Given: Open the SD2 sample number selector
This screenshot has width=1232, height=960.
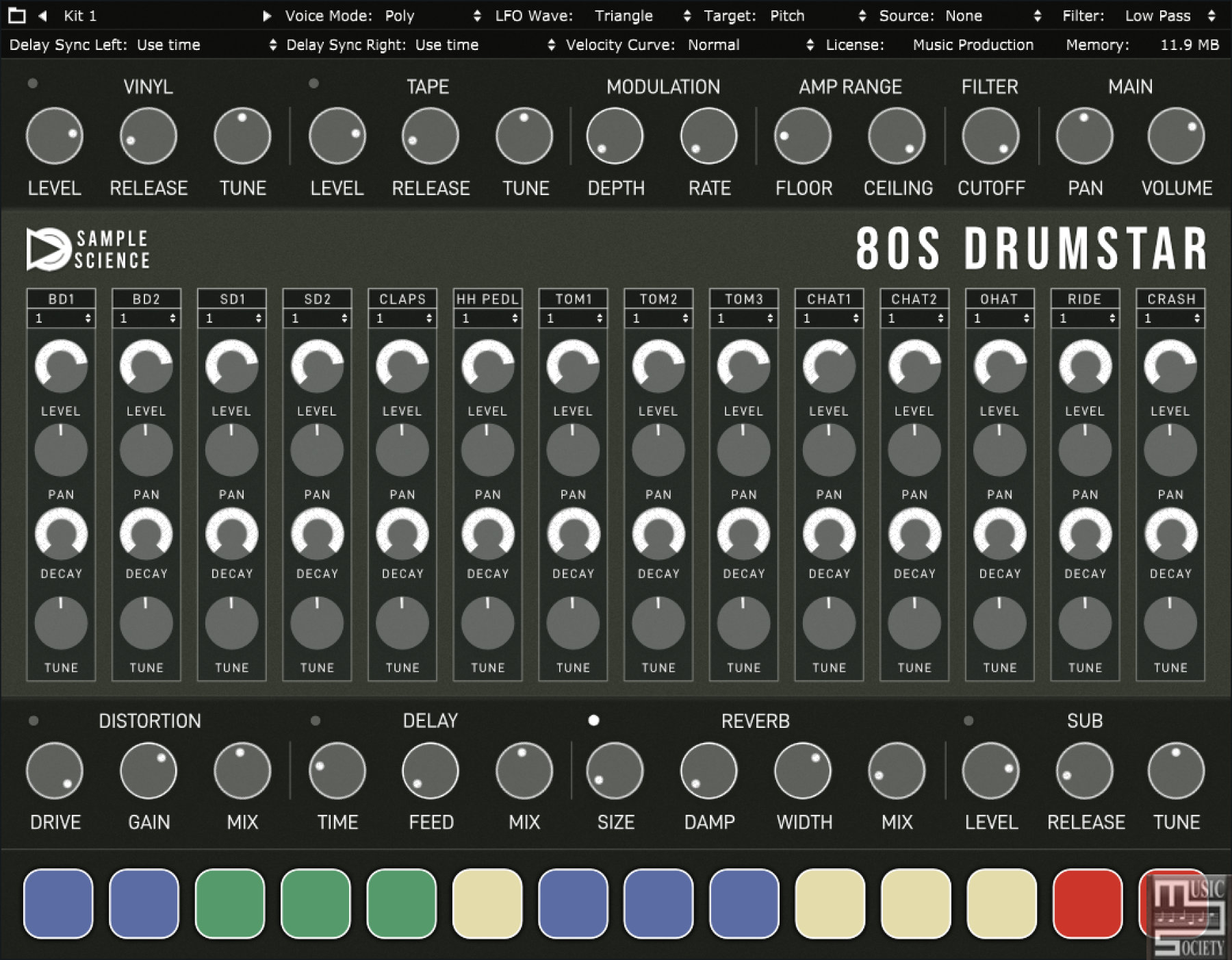Looking at the screenshot, I should click(x=318, y=318).
